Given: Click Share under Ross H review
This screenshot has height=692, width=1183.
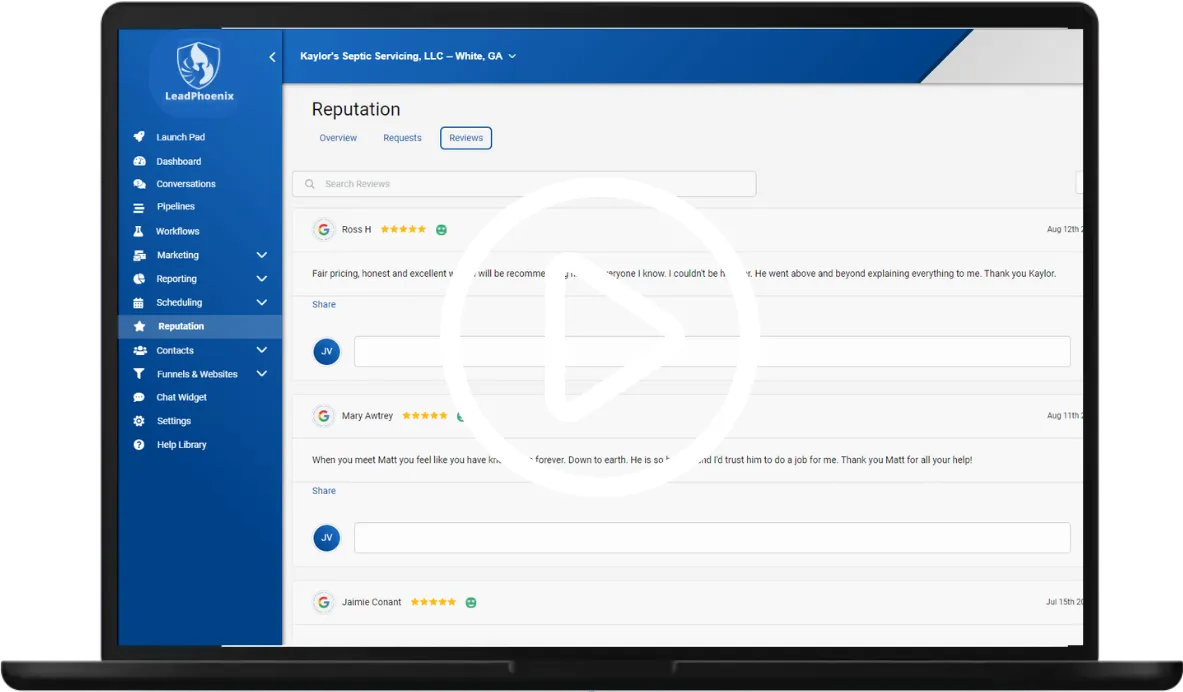Looking at the screenshot, I should coord(324,304).
